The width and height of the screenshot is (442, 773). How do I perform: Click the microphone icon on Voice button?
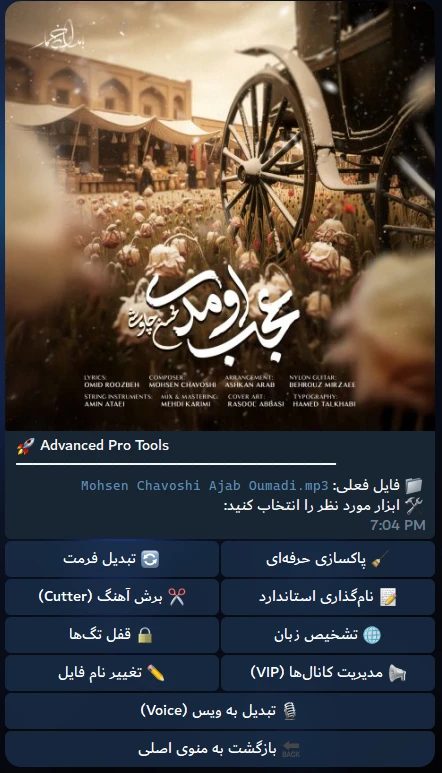[x=291, y=711]
